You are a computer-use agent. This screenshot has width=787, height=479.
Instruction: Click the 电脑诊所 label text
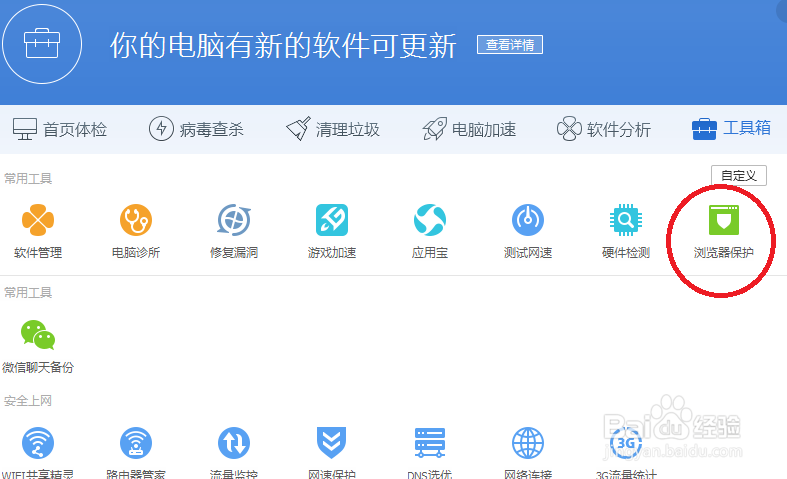[x=136, y=253]
